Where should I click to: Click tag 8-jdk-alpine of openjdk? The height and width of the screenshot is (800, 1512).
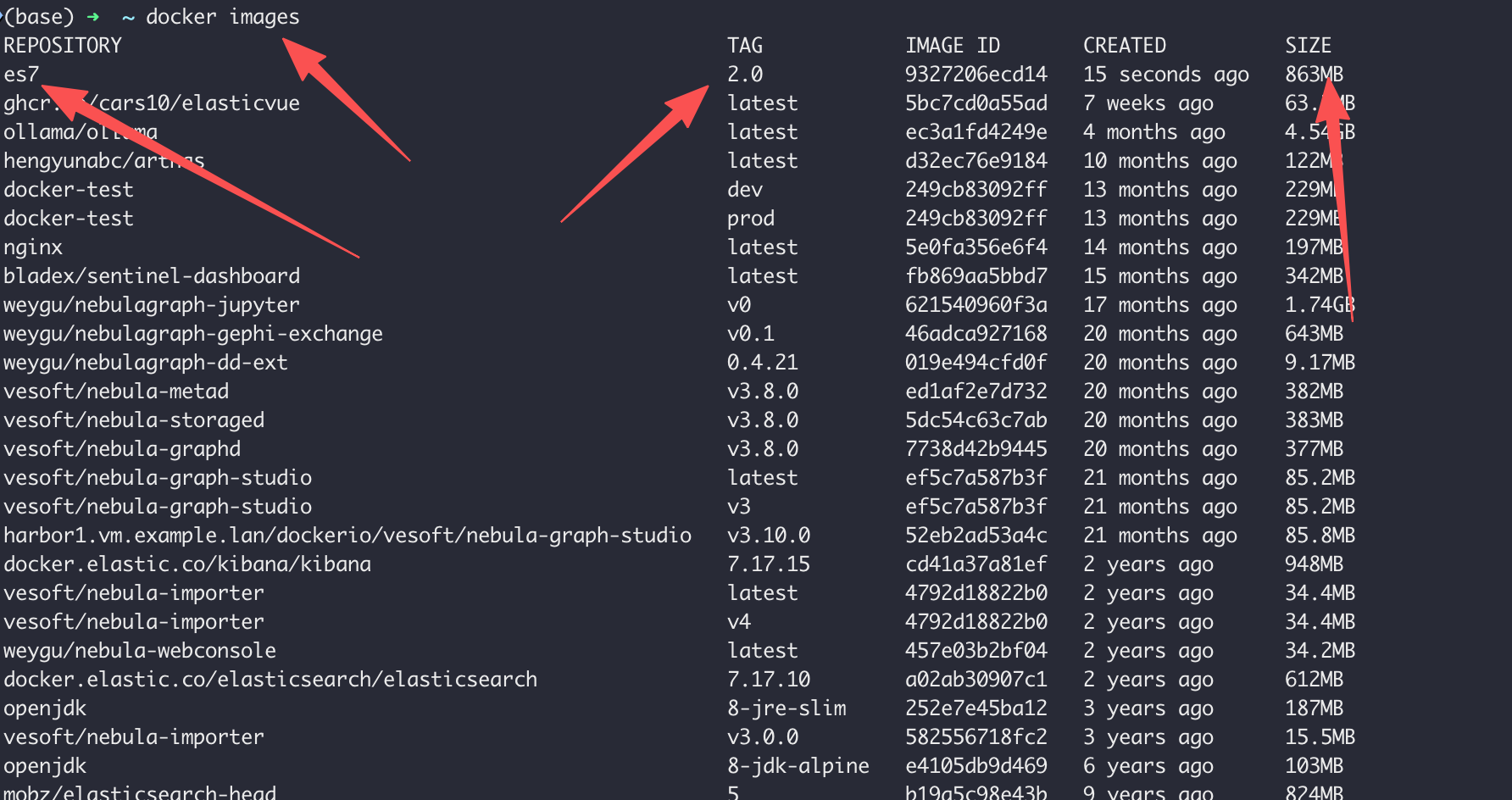pyautogui.click(x=798, y=766)
